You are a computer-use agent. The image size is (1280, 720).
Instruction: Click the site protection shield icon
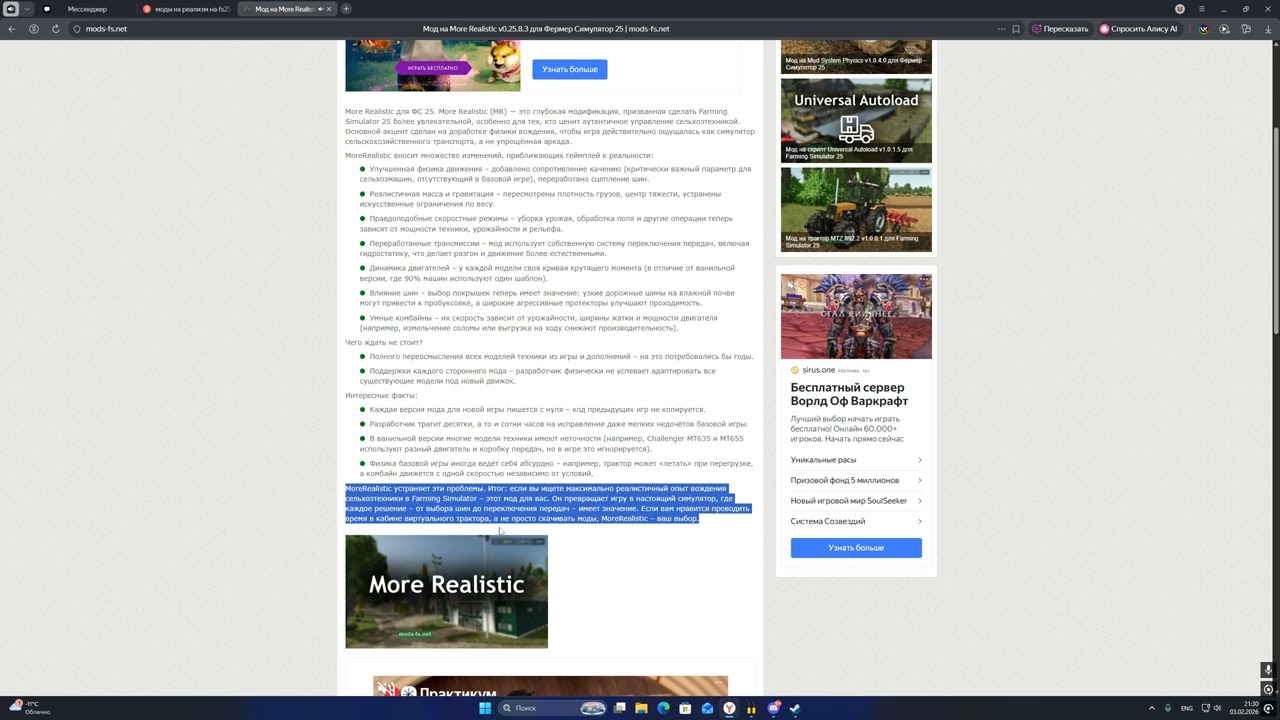pos(77,29)
